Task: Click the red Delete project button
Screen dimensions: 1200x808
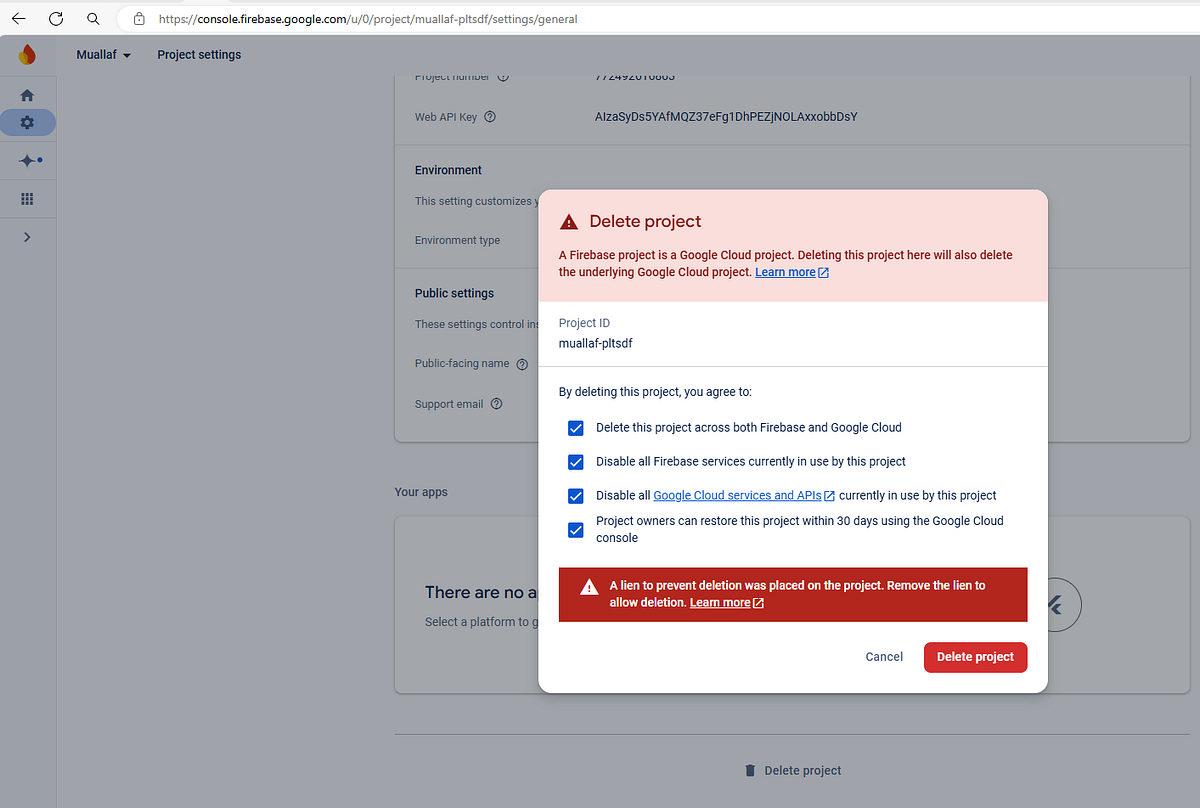Action: pyautogui.click(x=975, y=657)
